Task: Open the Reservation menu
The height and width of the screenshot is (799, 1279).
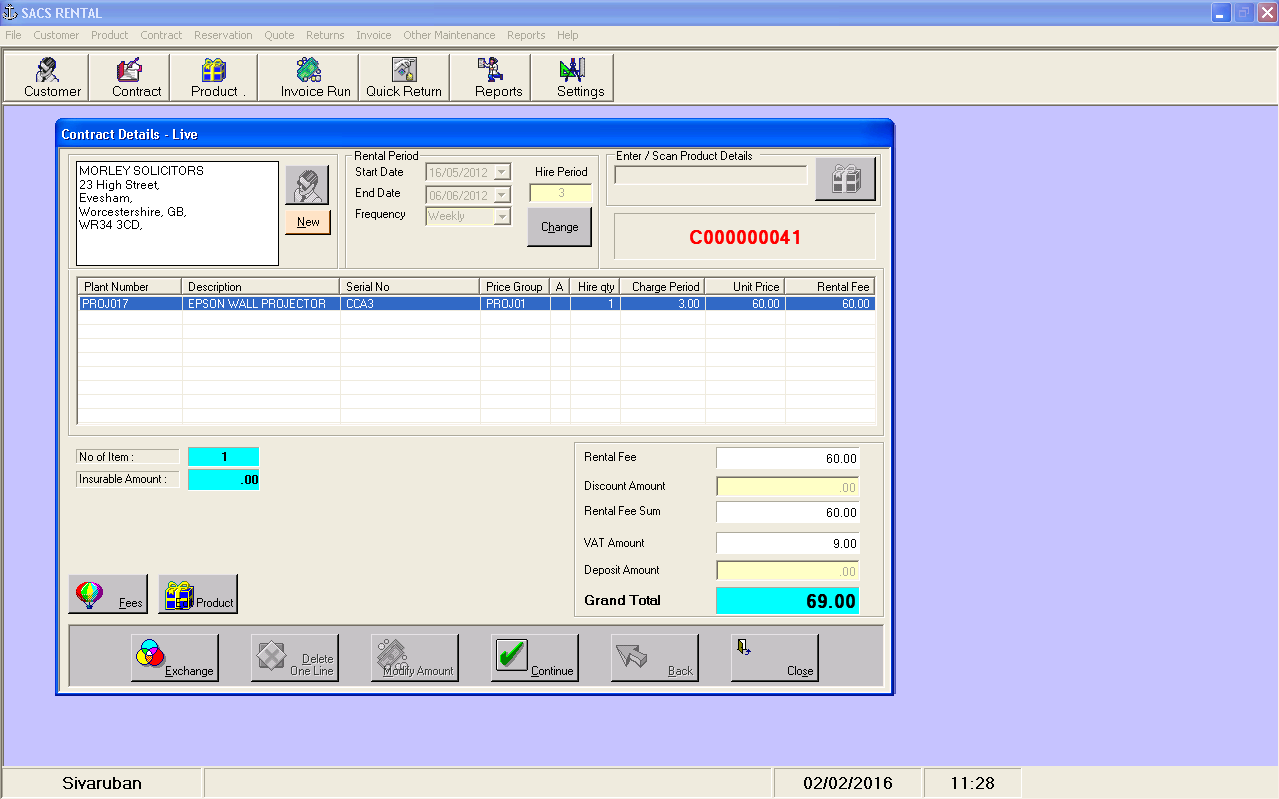Action: [223, 35]
